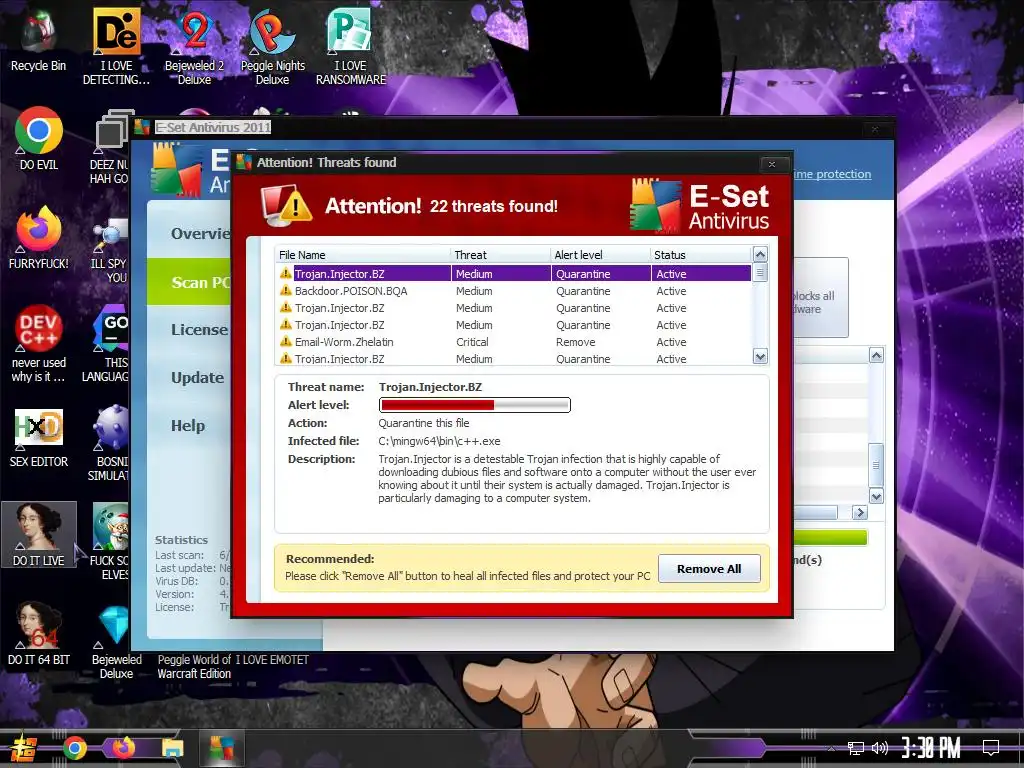Sort threats by File Name column
The width and height of the screenshot is (1024, 768).
click(363, 255)
